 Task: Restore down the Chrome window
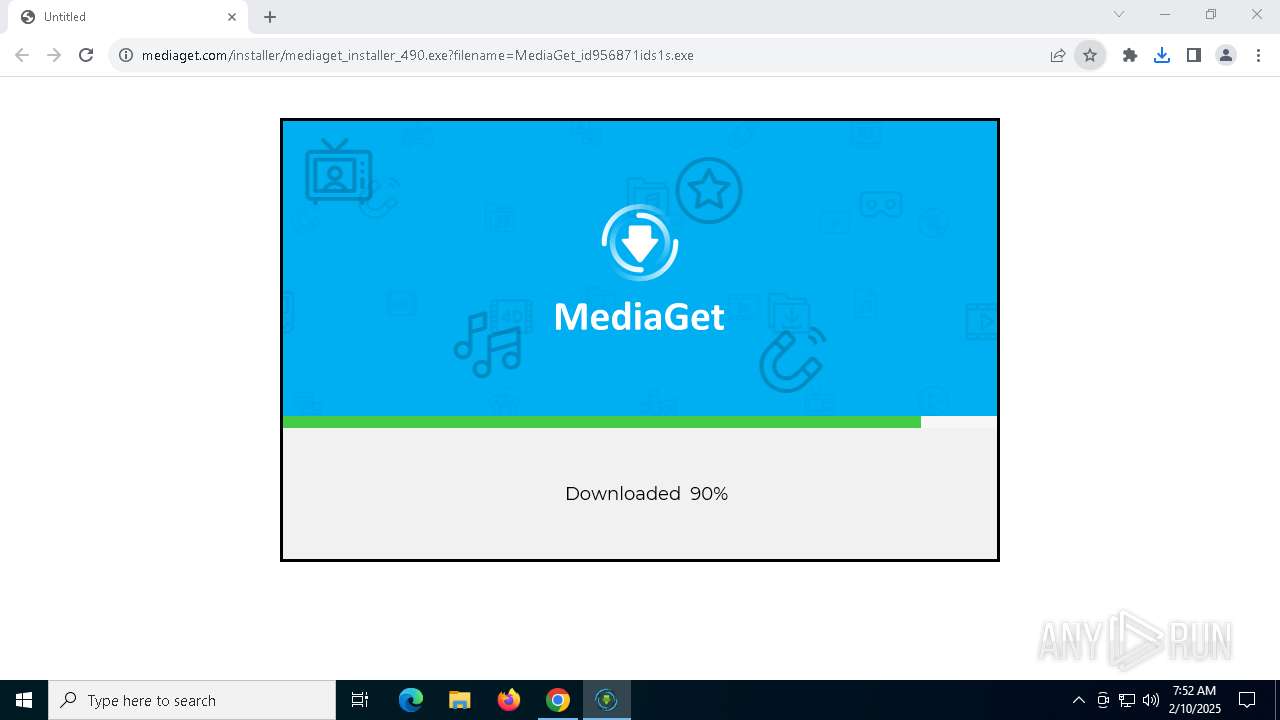(x=1211, y=14)
